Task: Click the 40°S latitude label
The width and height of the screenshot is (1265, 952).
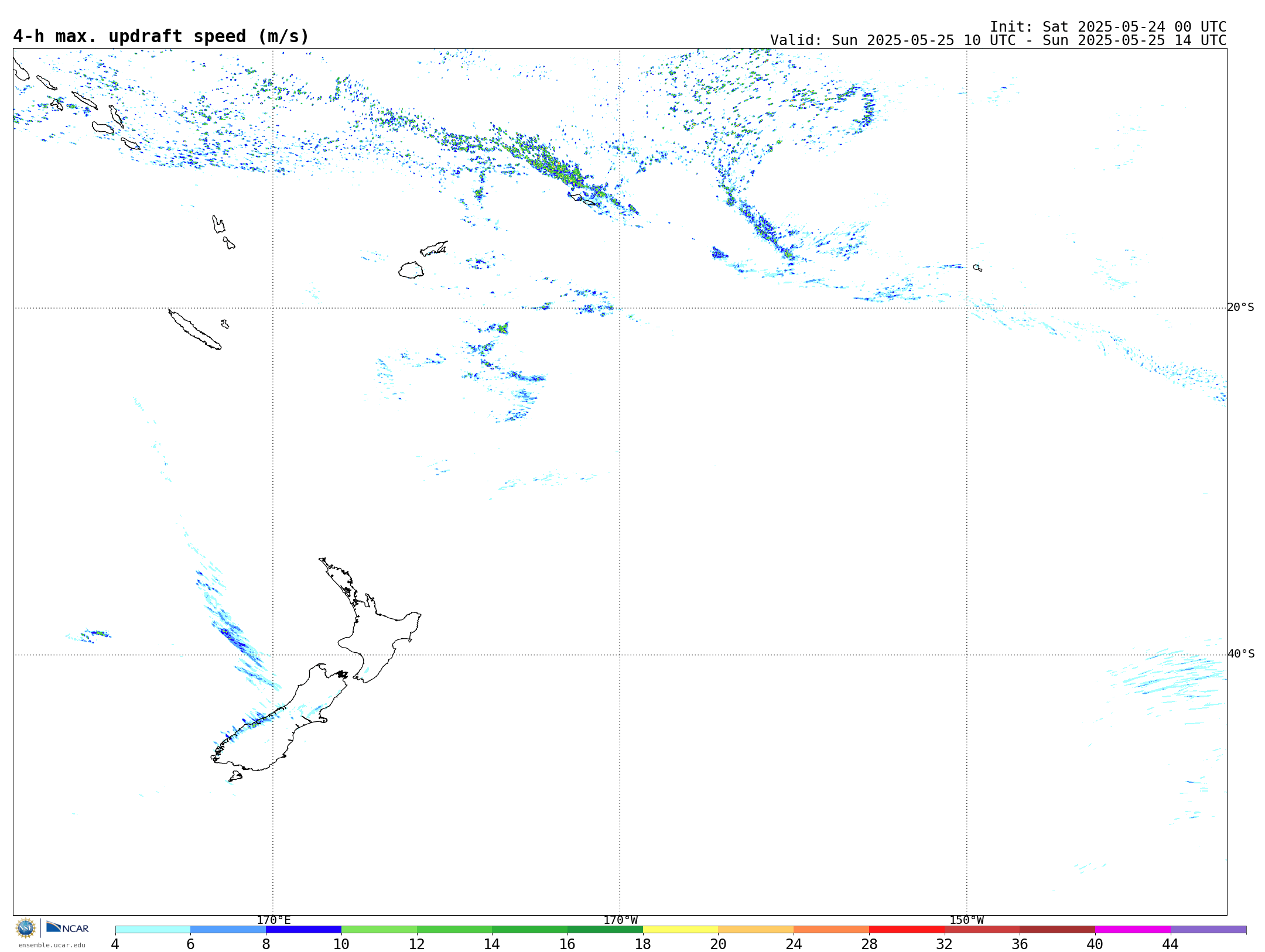Action: pos(1241,654)
